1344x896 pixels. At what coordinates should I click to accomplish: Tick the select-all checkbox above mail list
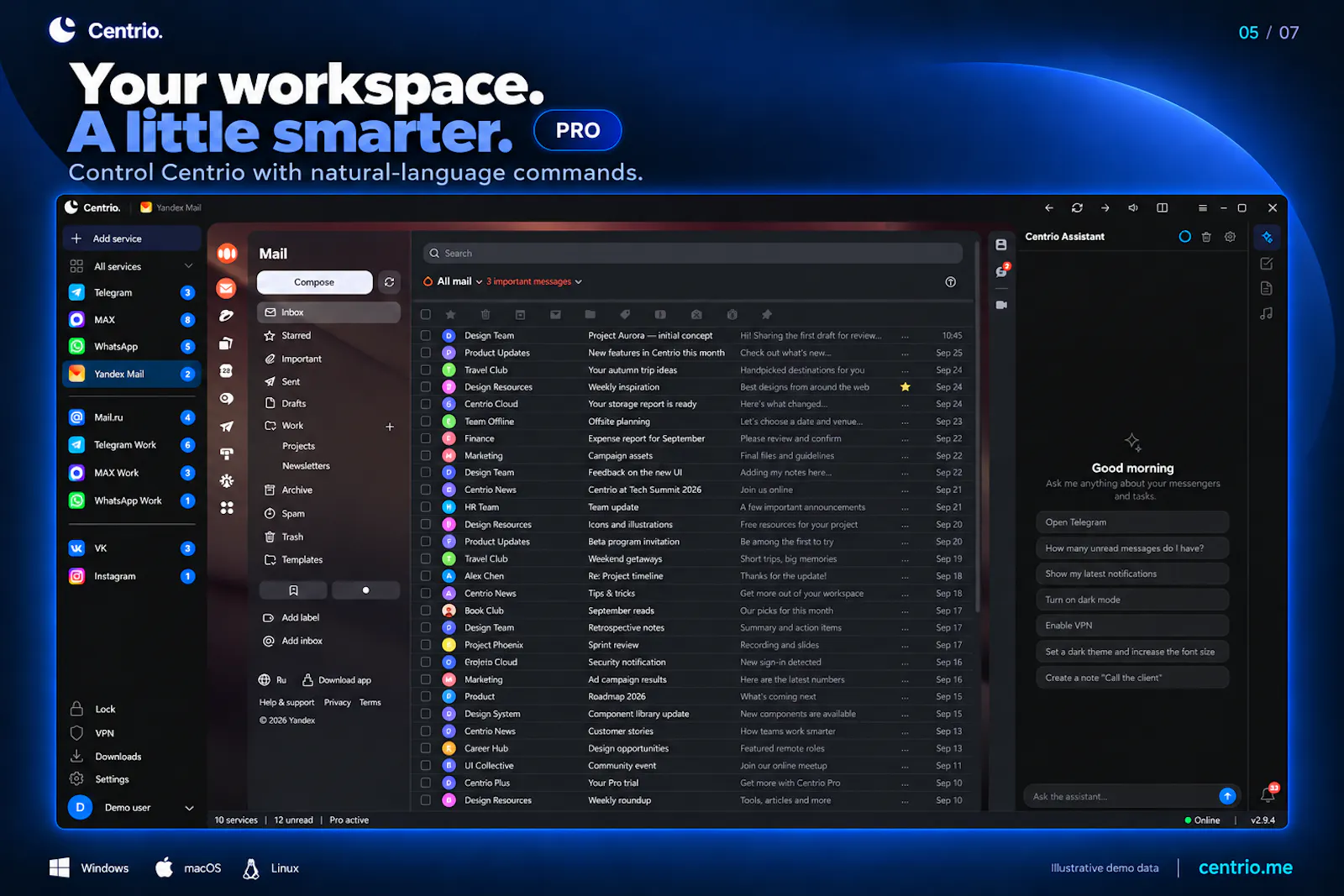[x=426, y=314]
